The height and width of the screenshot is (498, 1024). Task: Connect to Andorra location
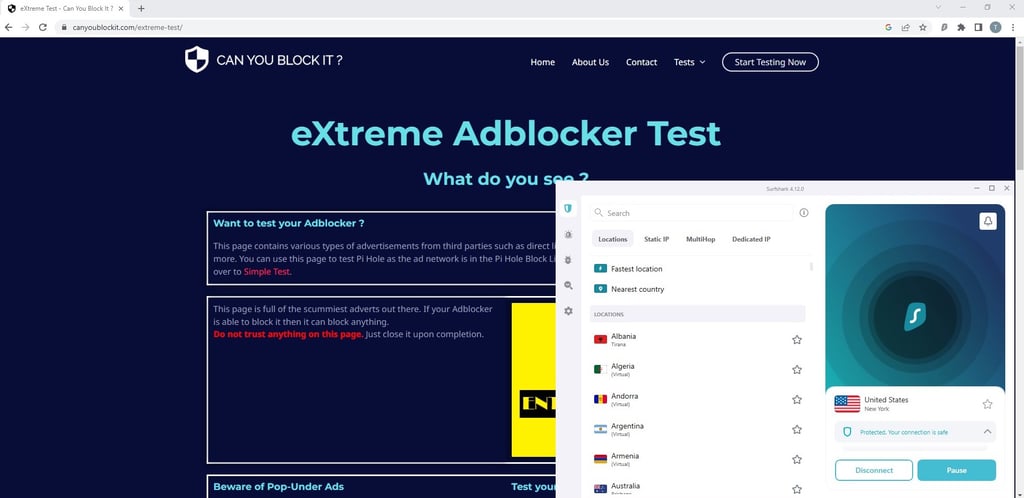pos(699,399)
